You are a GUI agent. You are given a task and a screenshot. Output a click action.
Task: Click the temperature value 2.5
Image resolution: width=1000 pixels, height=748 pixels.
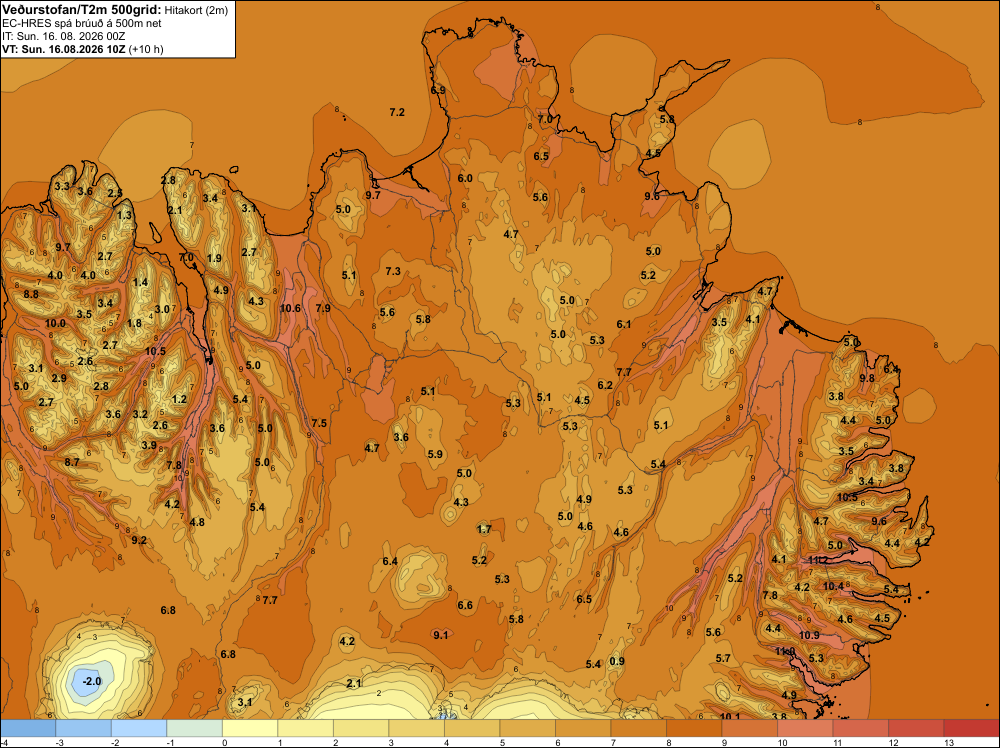[x=115, y=193]
